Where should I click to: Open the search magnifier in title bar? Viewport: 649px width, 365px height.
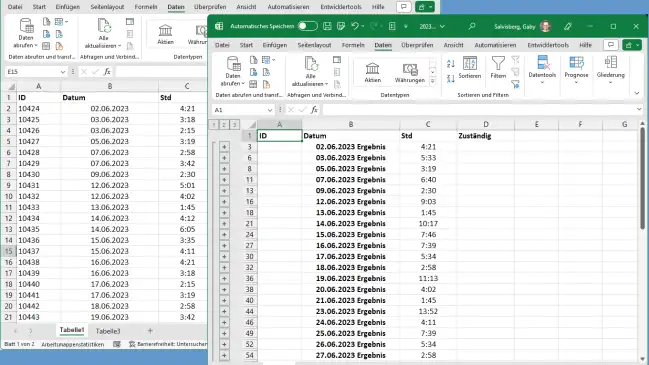tap(472, 26)
